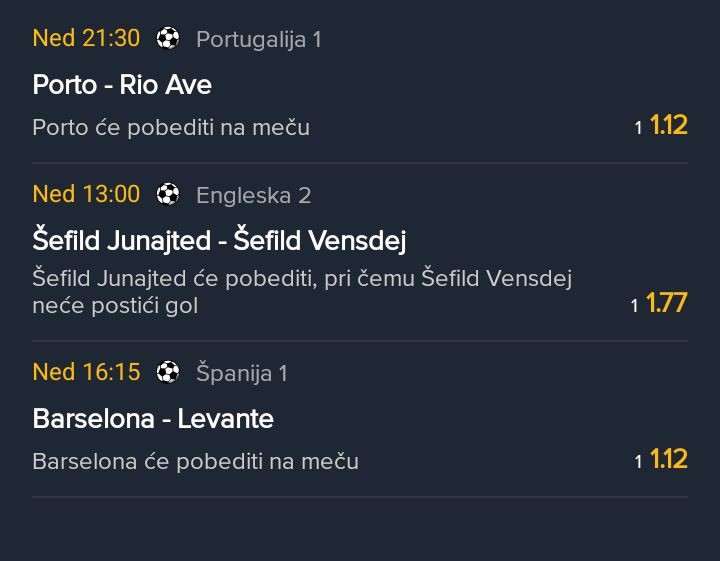Tap the Šefild Vensdej neće postići gol description
The height and width of the screenshot is (561, 720).
[x=300, y=291]
